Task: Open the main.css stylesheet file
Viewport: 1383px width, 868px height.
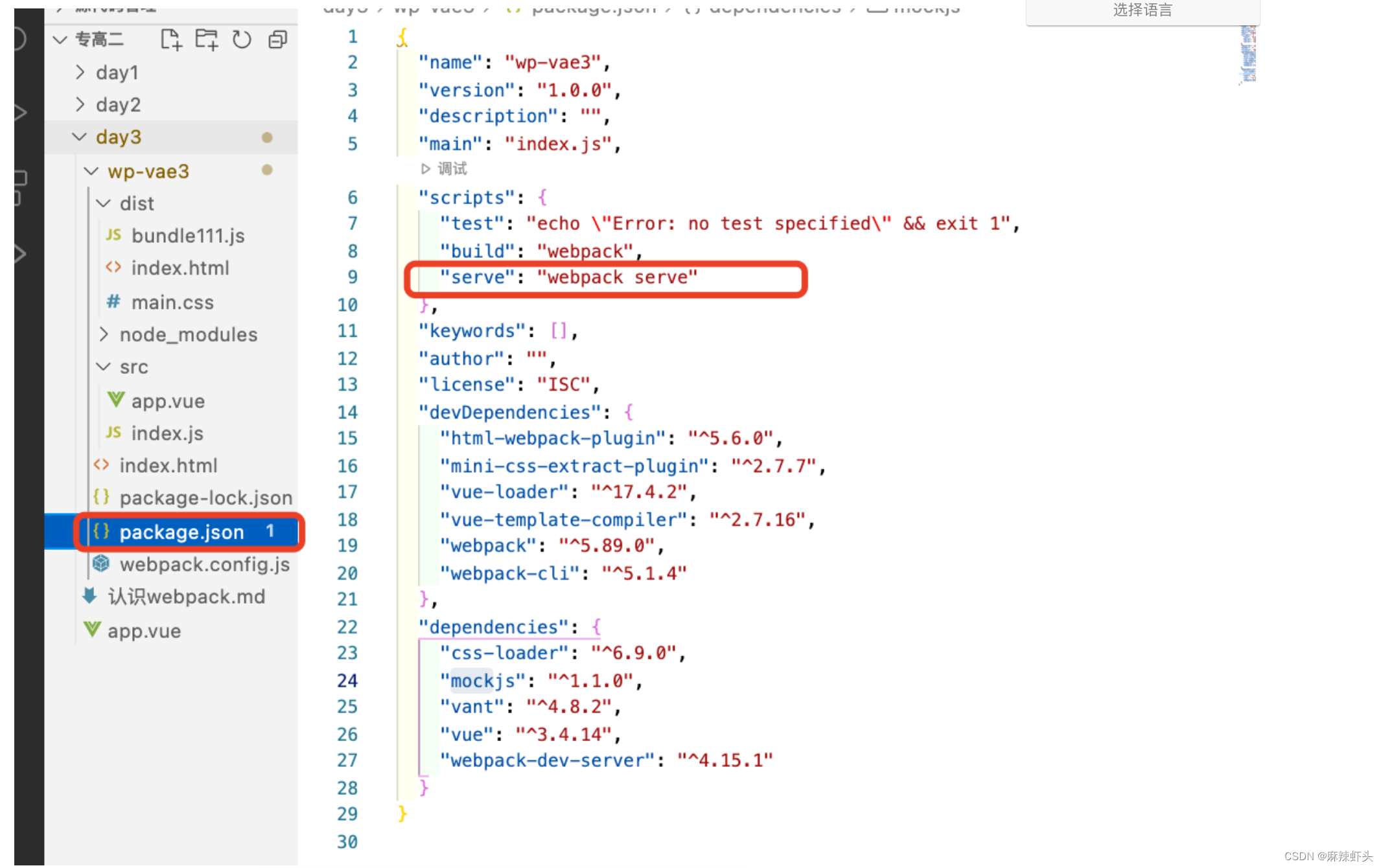Action: point(172,303)
